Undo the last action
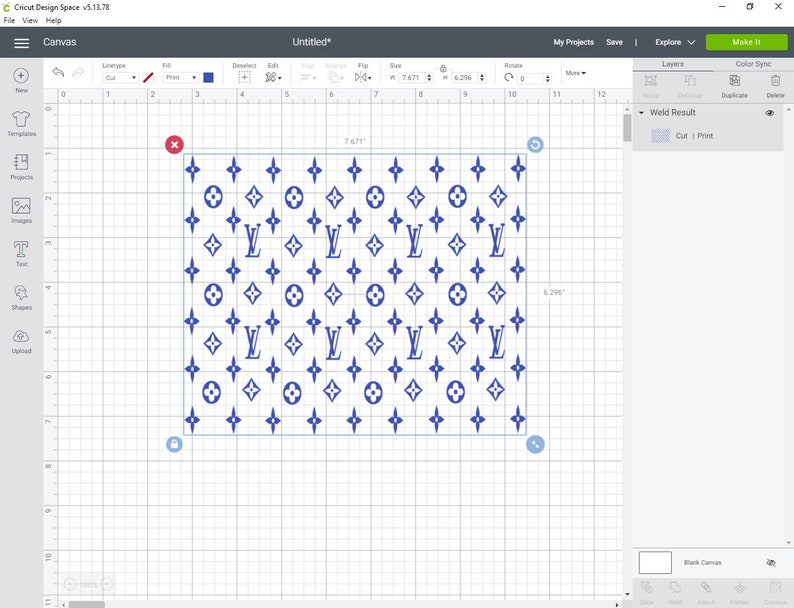This screenshot has height=608, width=794. 58,72
